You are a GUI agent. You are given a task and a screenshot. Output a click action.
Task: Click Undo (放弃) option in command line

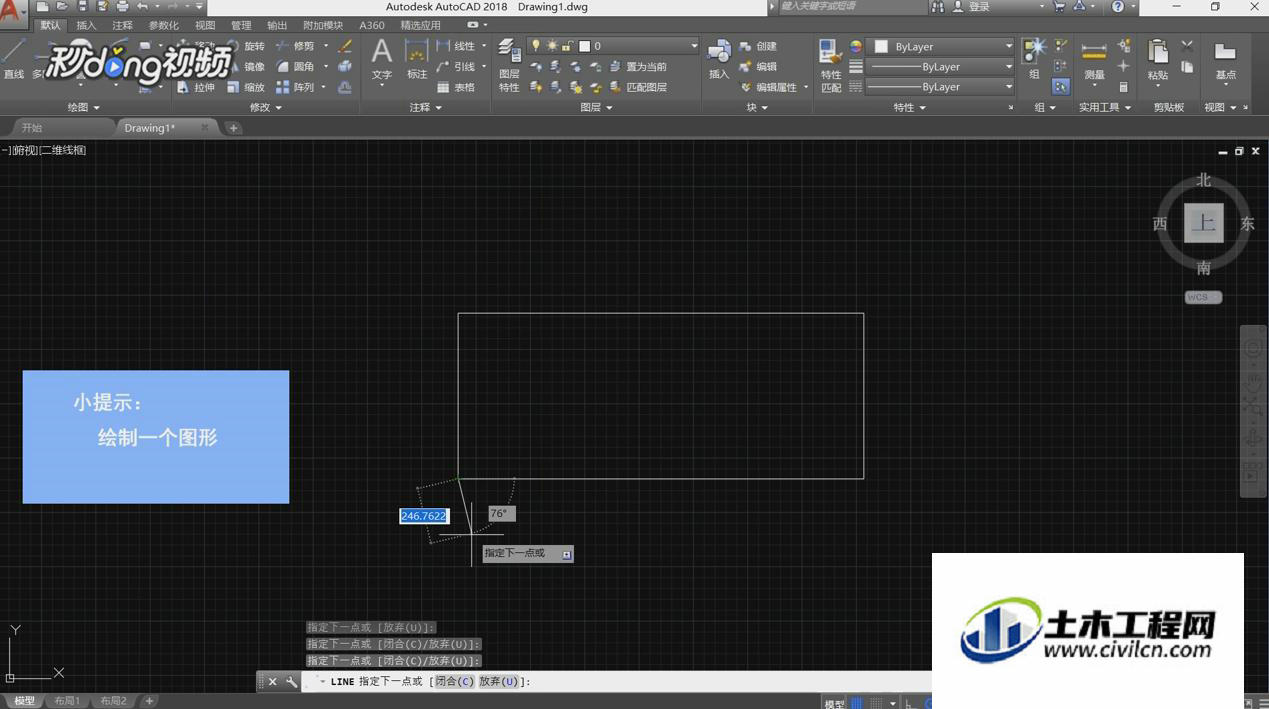tap(498, 682)
